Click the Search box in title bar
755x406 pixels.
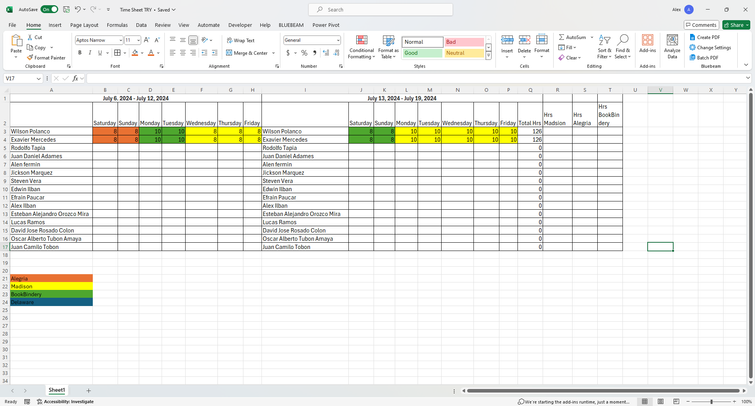[x=380, y=10]
